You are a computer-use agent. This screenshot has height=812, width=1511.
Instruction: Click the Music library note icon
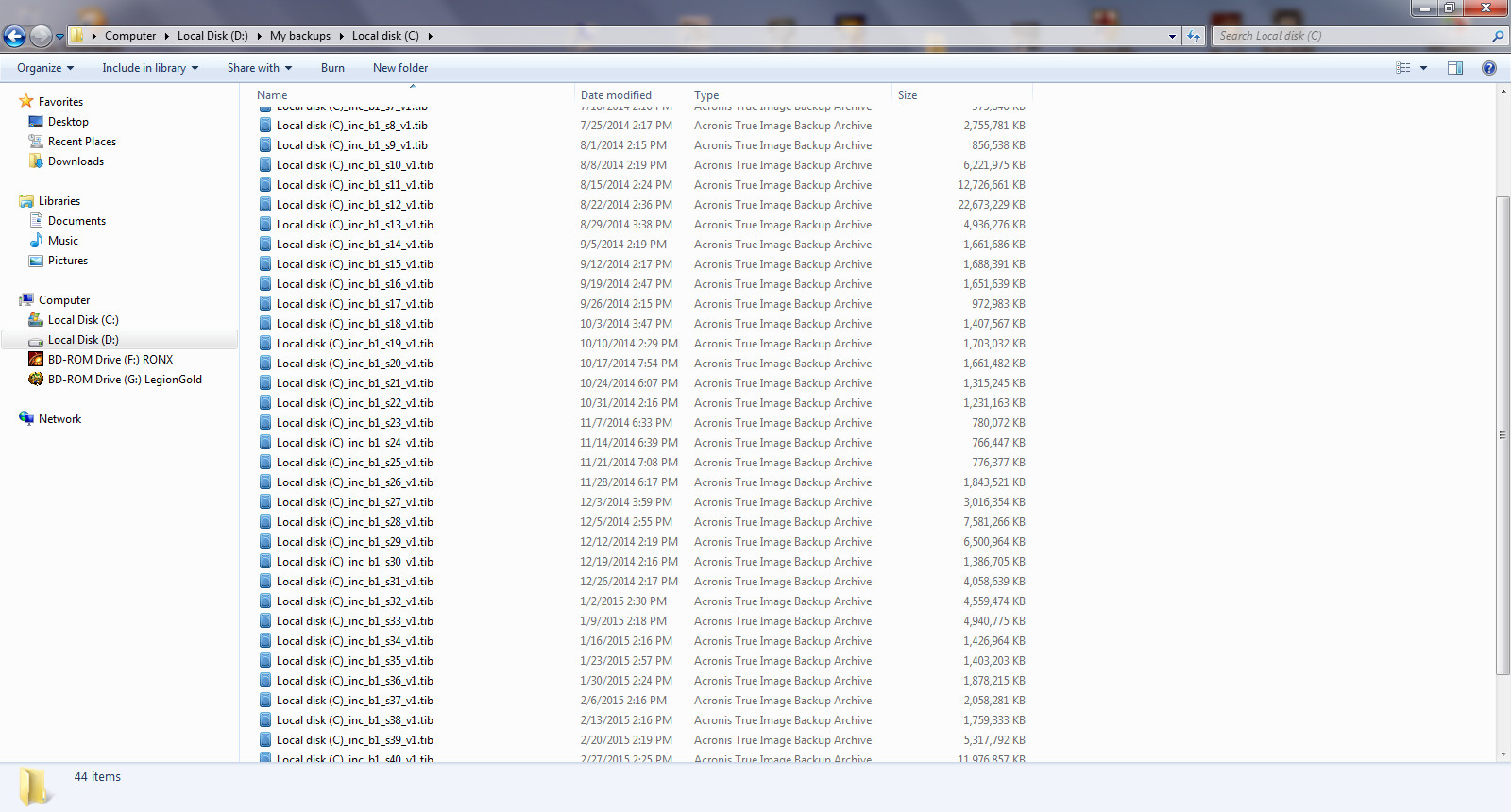[x=36, y=241]
